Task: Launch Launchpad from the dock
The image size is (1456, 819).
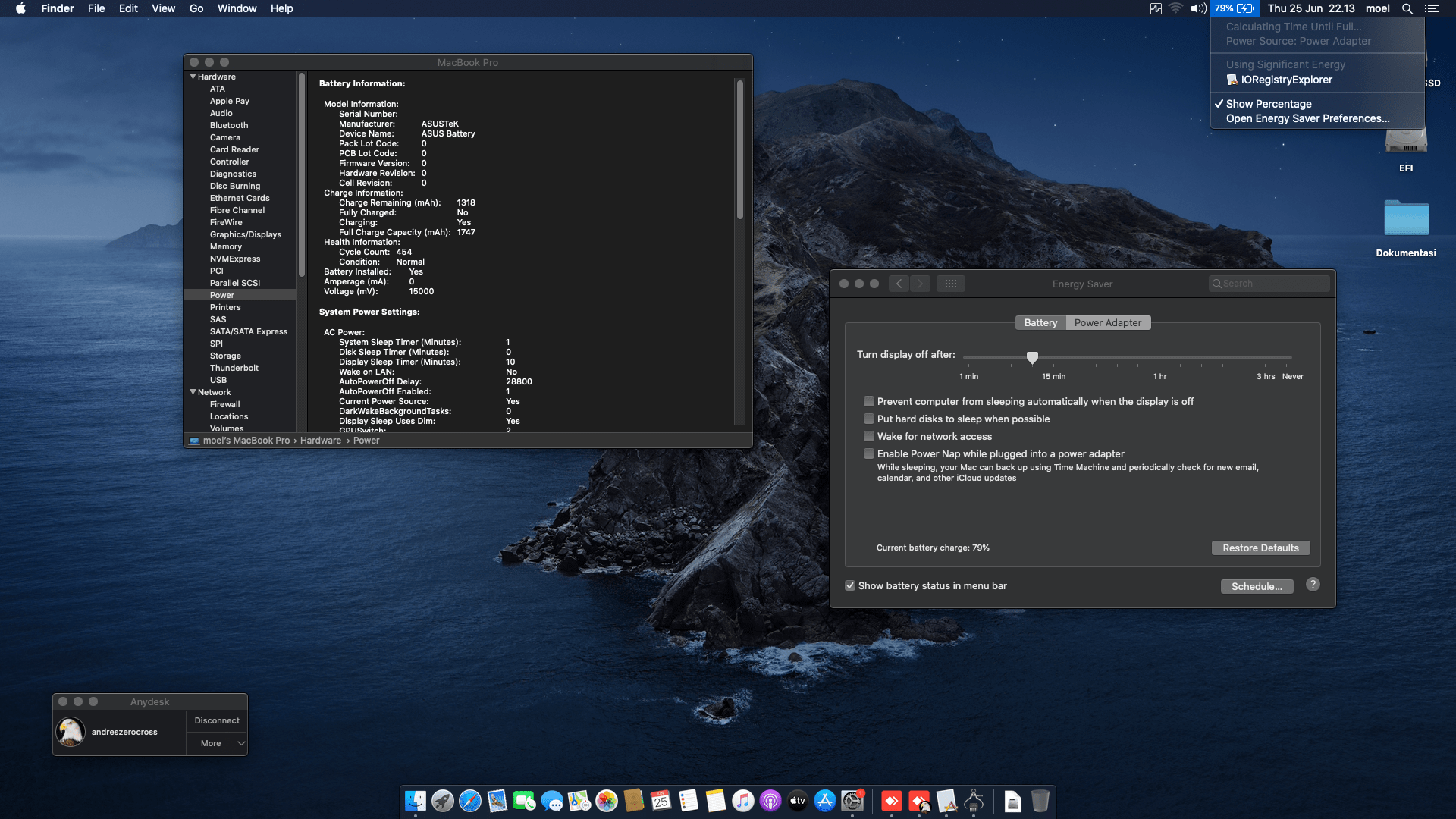Action: click(443, 801)
